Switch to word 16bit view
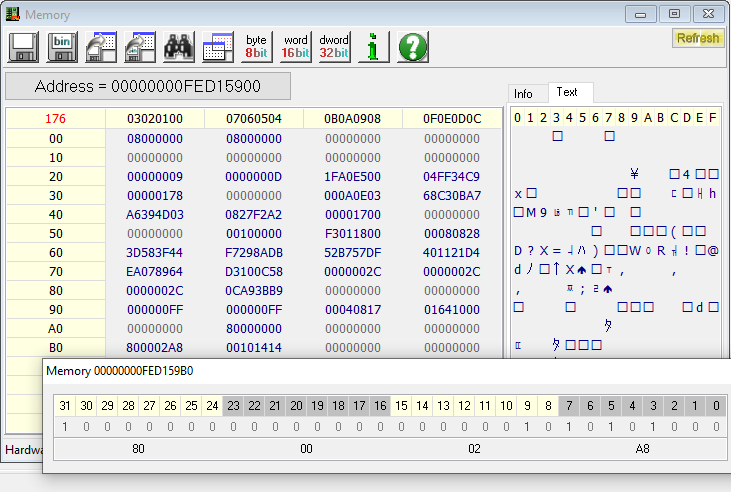 tap(295, 46)
